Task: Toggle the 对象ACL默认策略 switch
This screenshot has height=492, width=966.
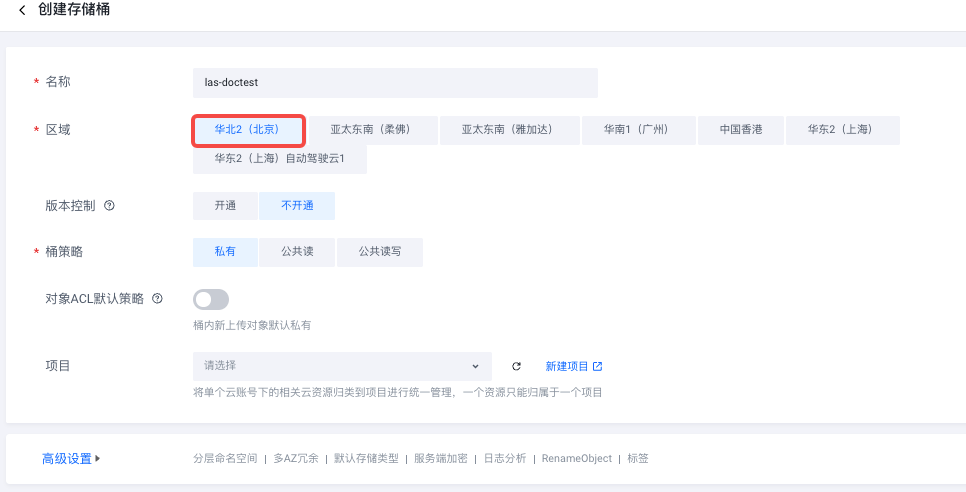Action: [211, 300]
